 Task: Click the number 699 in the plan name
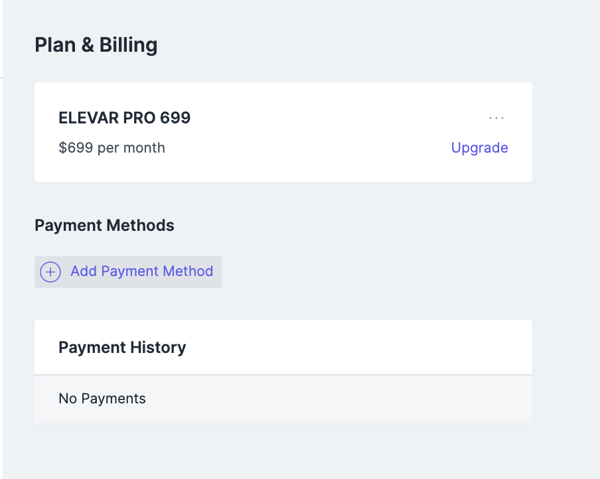coord(175,118)
